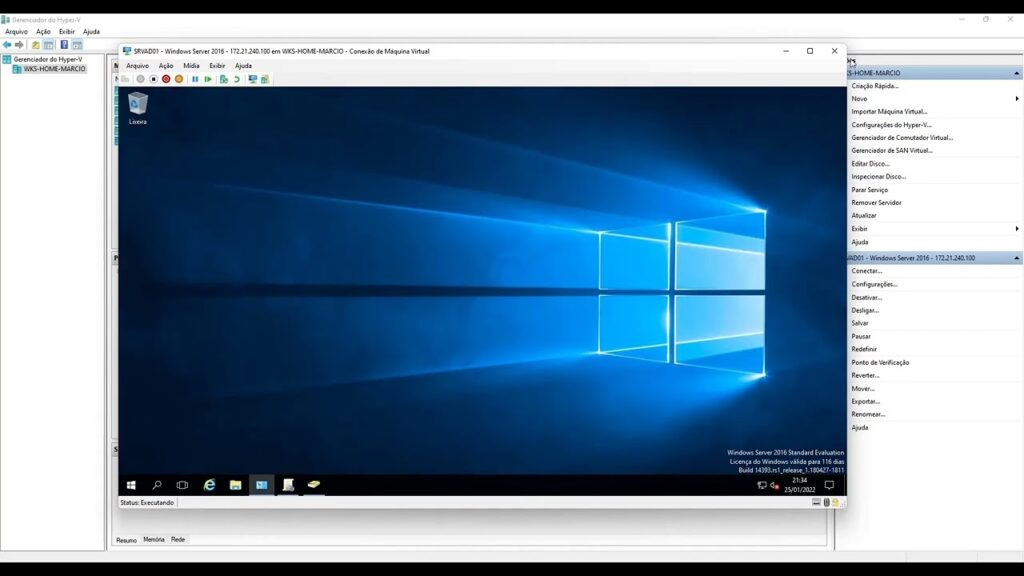The image size is (1024, 576).
Task: Open Server Manager from guest taskbar
Action: (262, 485)
